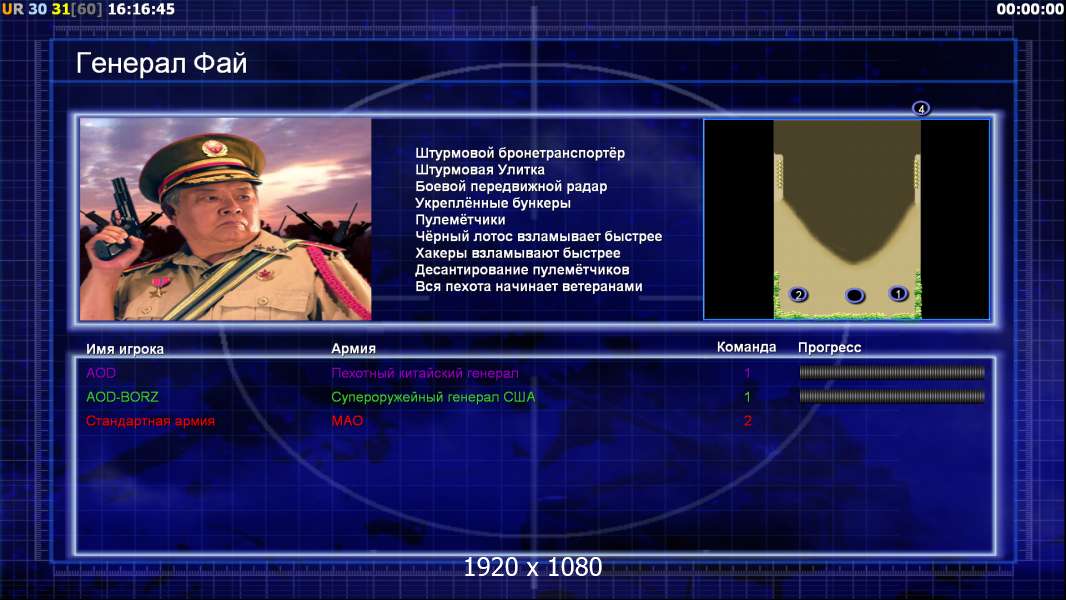Click army "Суперрружейный генерал США" entry
Image resolution: width=1066 pixels, height=600 pixels.
[433, 397]
